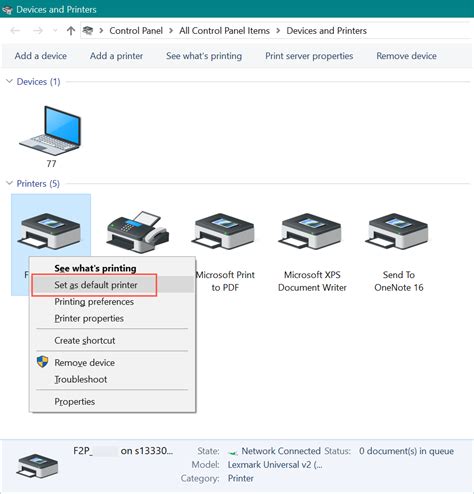Click Add a printer toolbar button
The height and width of the screenshot is (494, 474).
116,56
